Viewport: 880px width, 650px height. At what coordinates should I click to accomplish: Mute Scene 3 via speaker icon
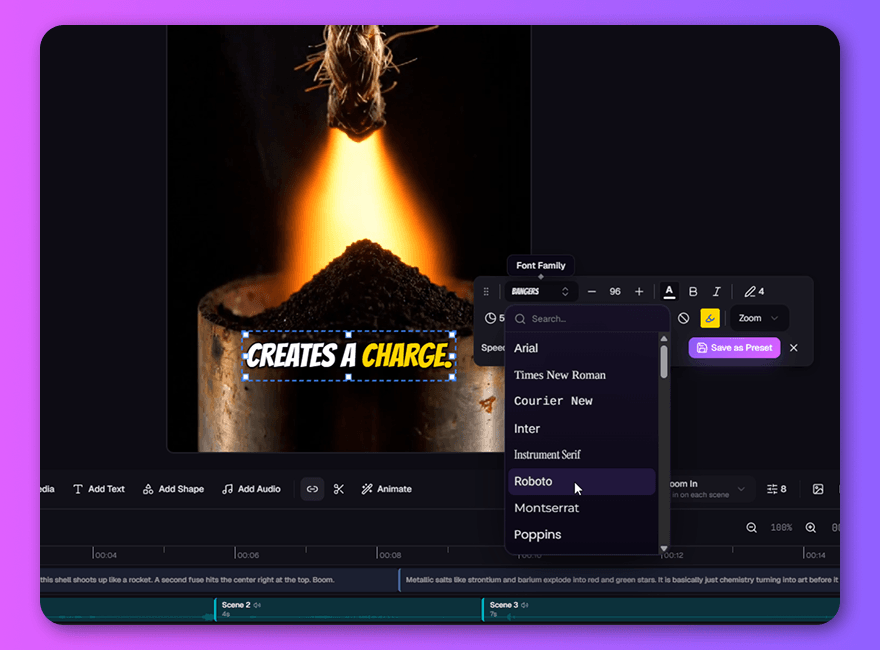(525, 605)
